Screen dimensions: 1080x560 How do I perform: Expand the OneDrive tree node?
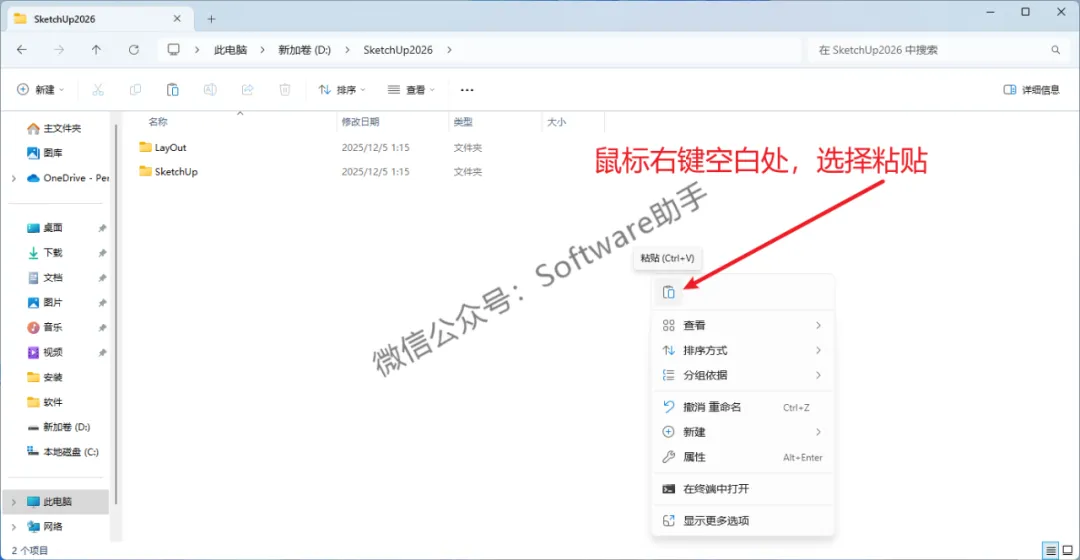coord(14,178)
